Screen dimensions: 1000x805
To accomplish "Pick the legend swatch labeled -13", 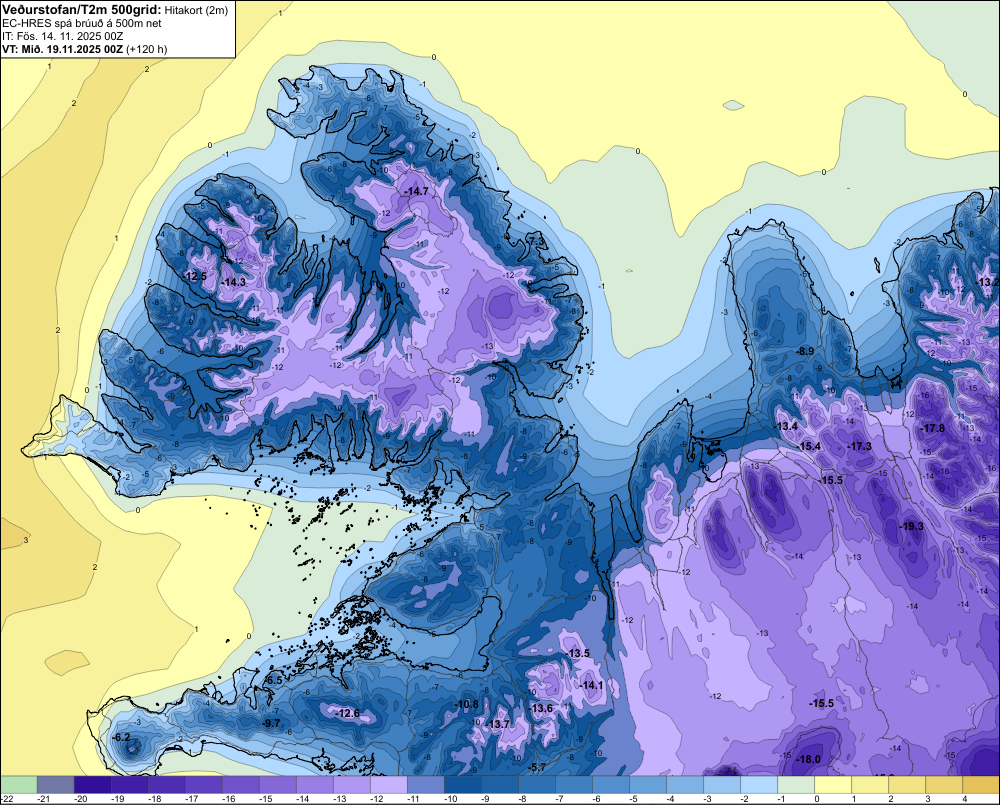I will [x=351, y=785].
